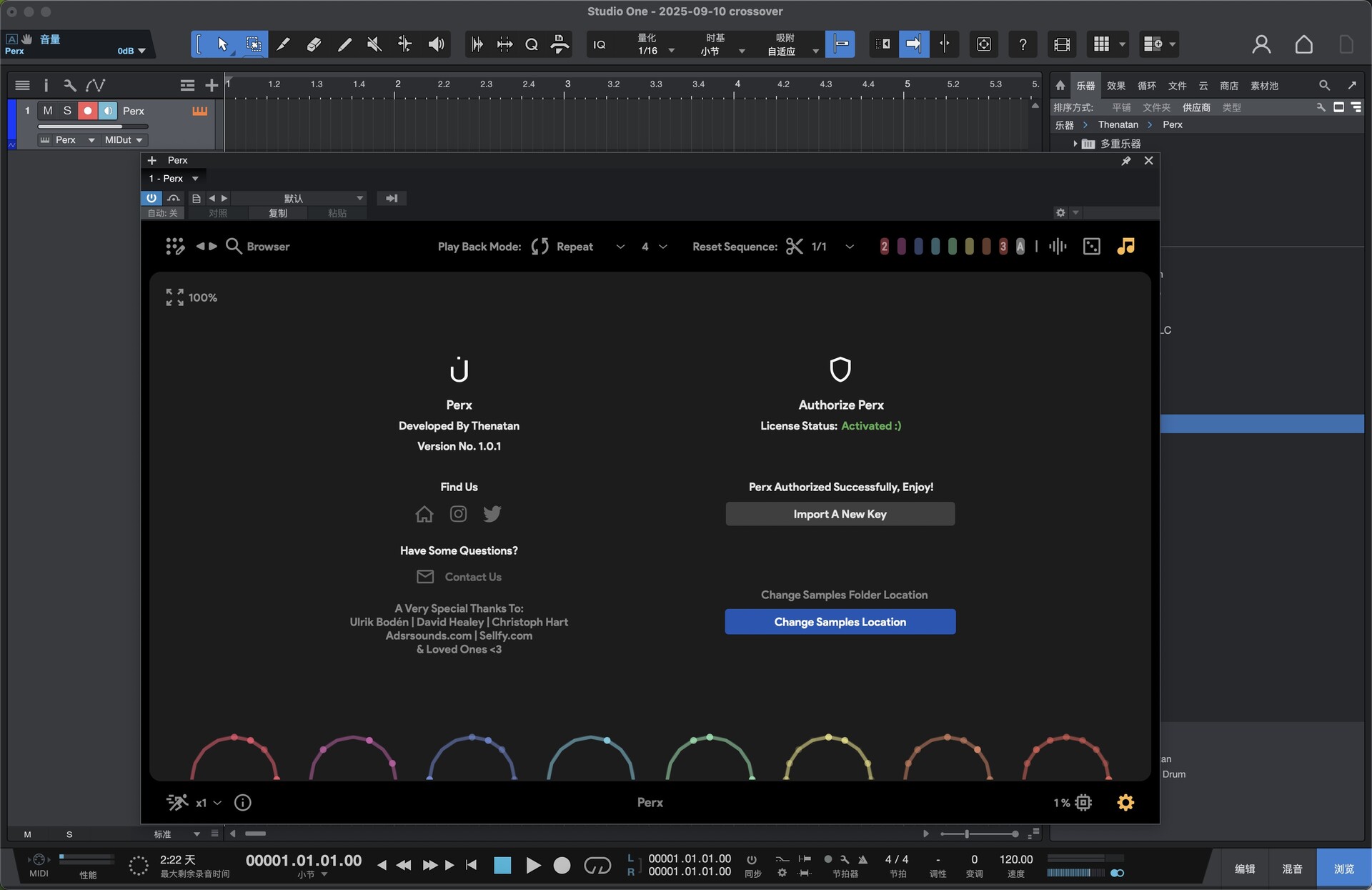Sort browser by 供应商

pyautogui.click(x=1196, y=107)
